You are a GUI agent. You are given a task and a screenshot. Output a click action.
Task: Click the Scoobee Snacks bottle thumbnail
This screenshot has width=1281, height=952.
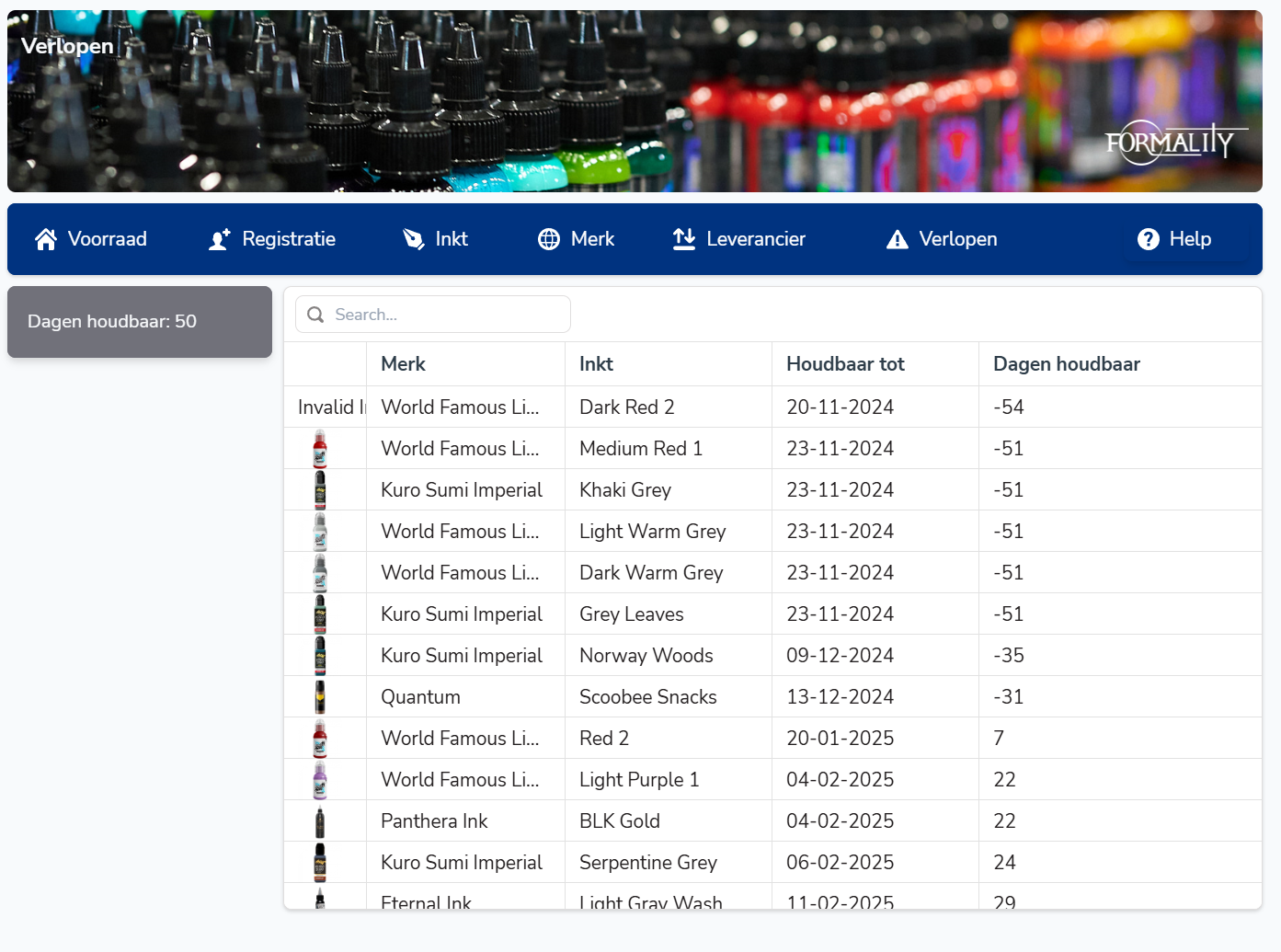coord(320,697)
